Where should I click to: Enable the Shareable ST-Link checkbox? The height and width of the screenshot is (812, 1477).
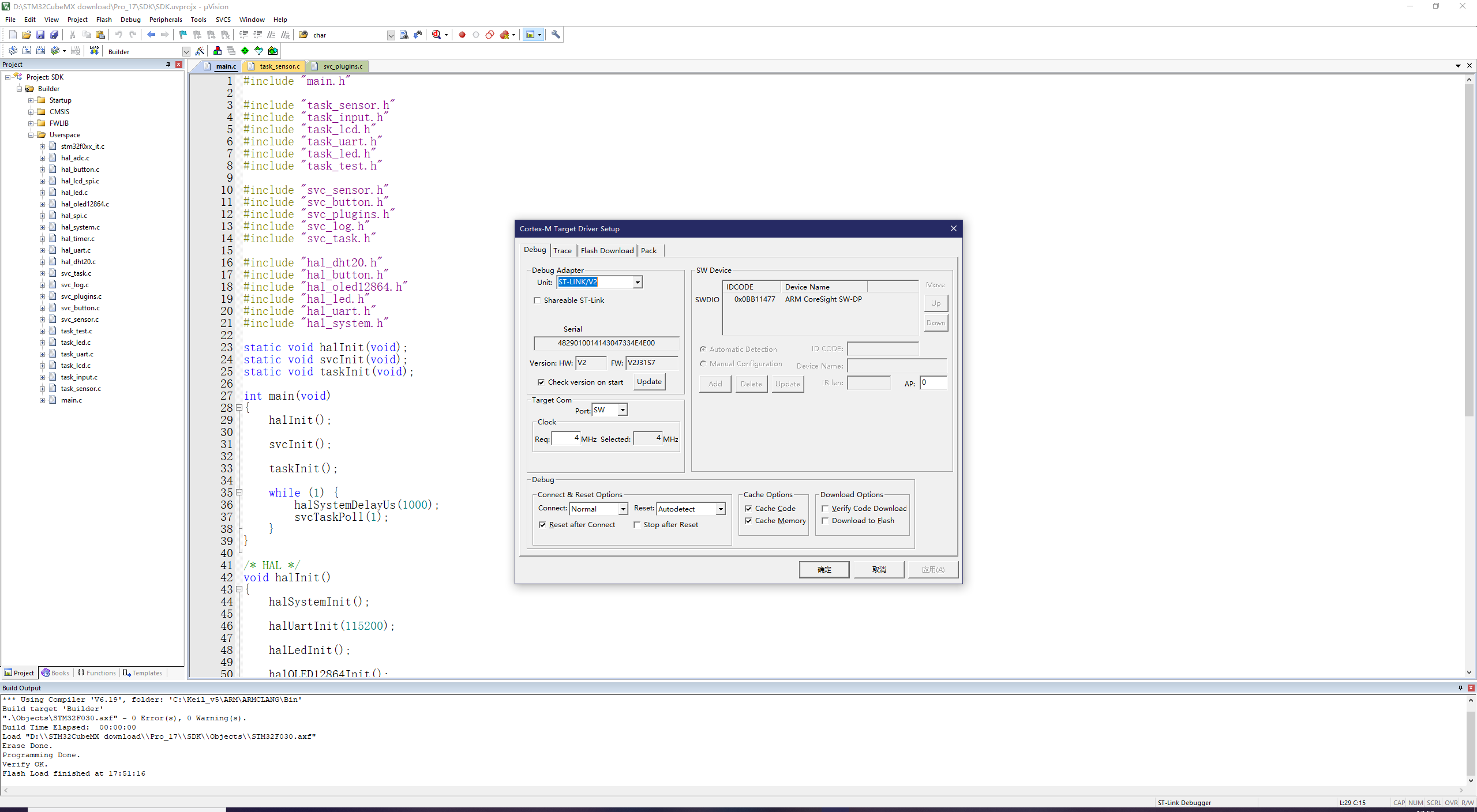(x=537, y=300)
